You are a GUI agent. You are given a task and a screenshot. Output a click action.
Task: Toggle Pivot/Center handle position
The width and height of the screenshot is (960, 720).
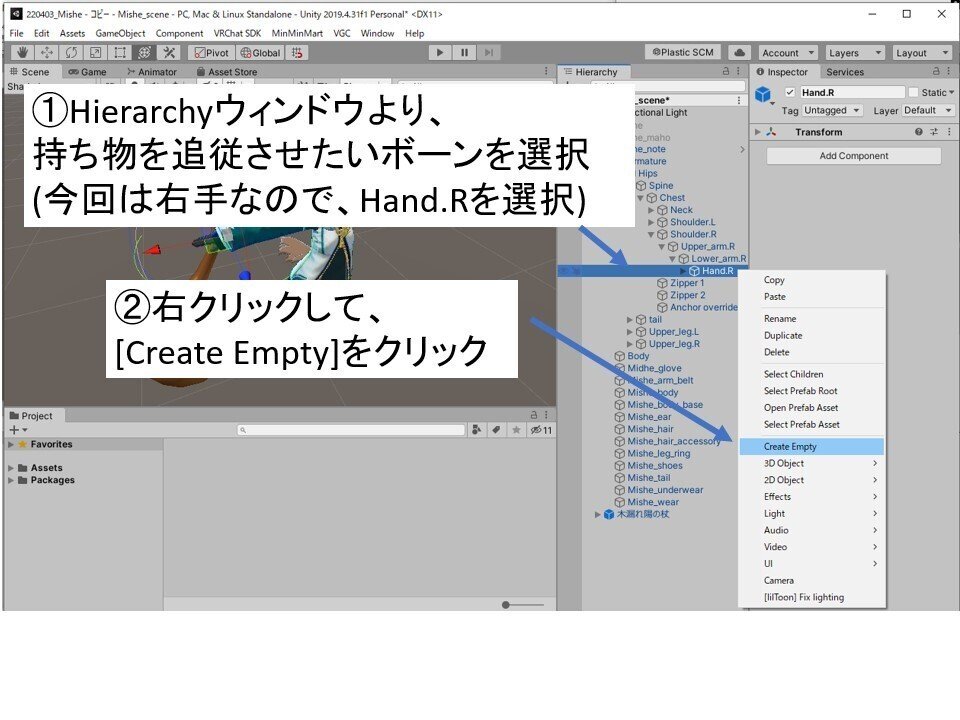click(212, 53)
